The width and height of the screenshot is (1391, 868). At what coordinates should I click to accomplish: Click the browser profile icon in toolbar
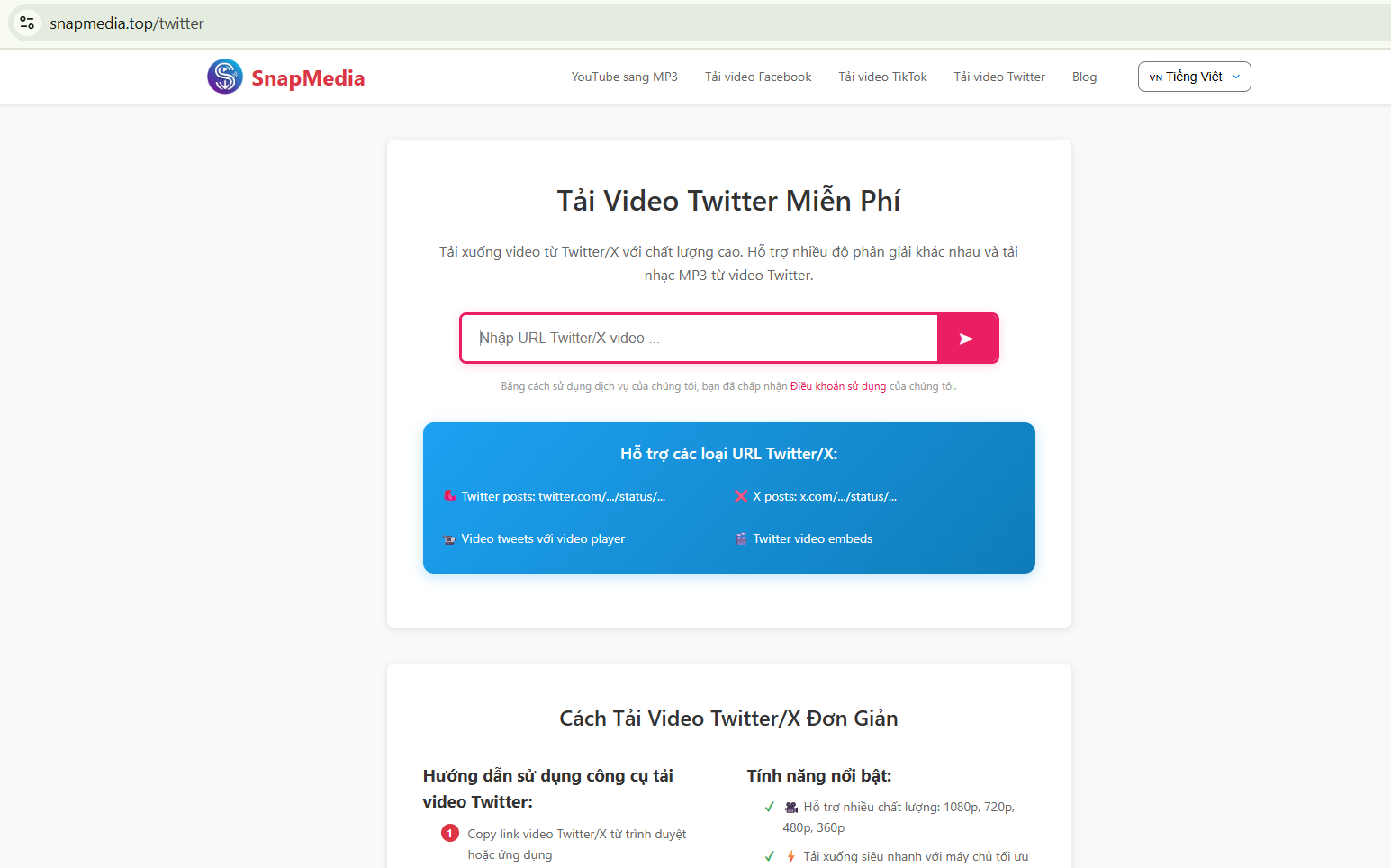(x=25, y=23)
